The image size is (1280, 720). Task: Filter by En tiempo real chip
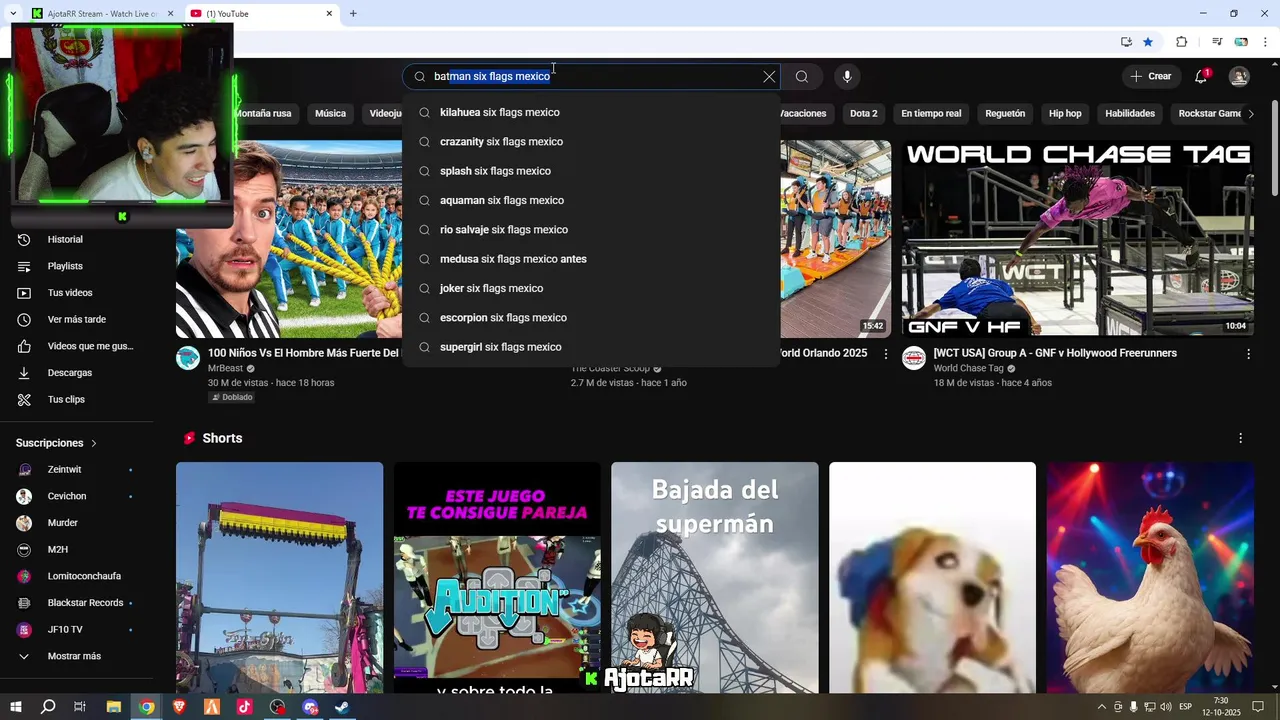tap(931, 114)
